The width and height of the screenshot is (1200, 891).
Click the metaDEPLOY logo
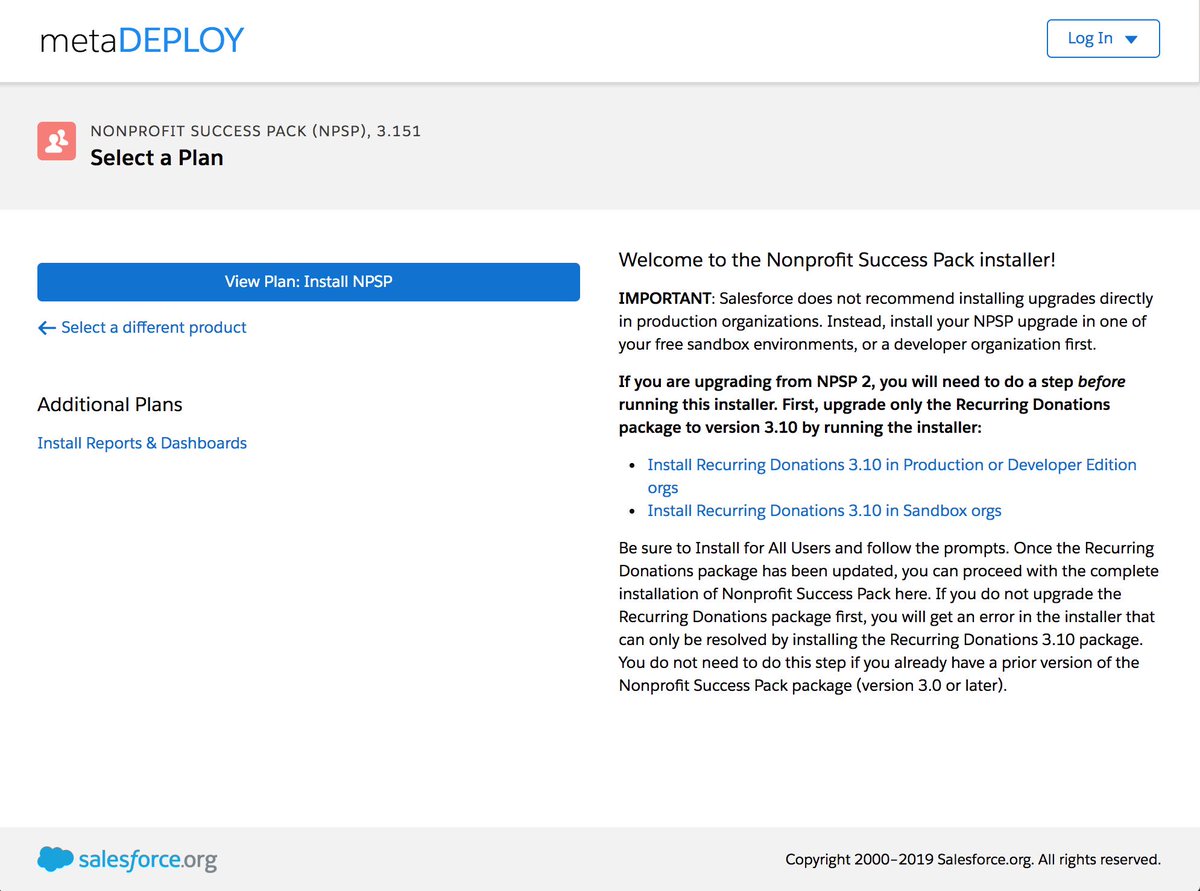[141, 40]
